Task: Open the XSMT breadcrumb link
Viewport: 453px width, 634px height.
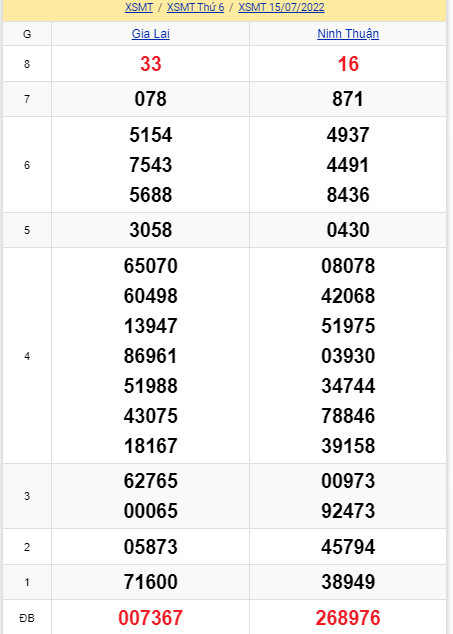Action: 139,7
